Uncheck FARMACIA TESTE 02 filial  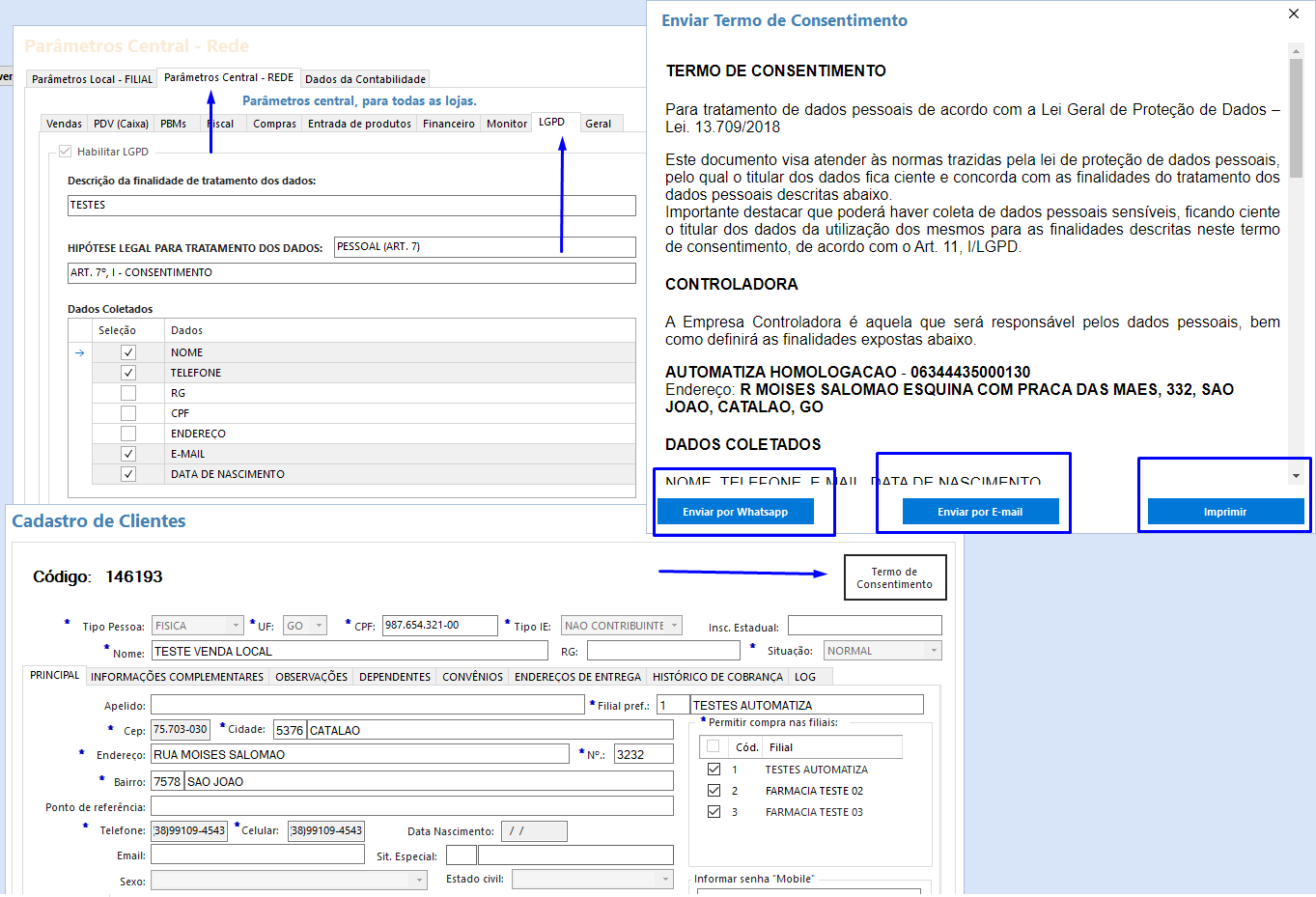[714, 791]
